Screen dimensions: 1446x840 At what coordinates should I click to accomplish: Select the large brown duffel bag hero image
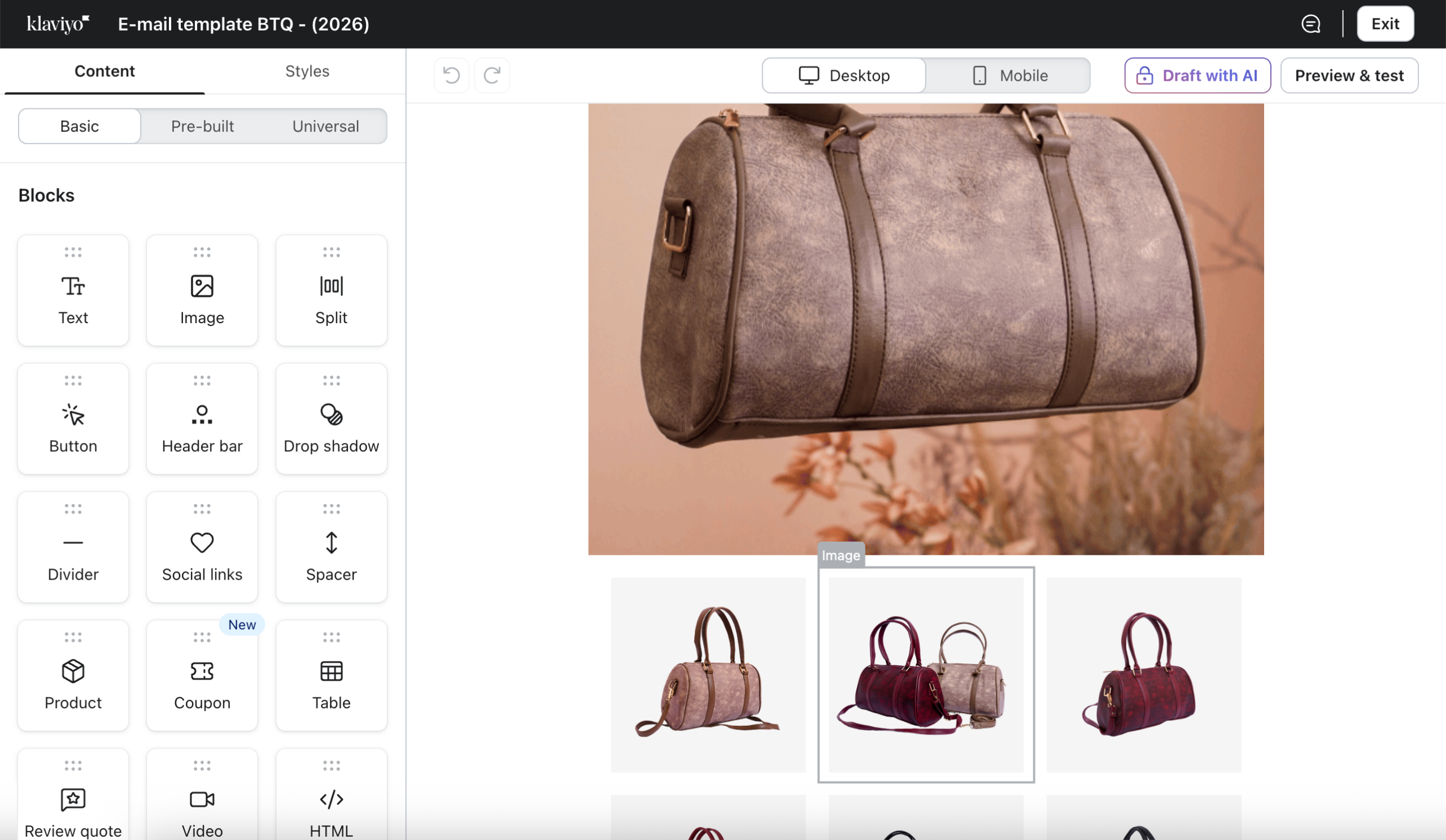(926, 329)
